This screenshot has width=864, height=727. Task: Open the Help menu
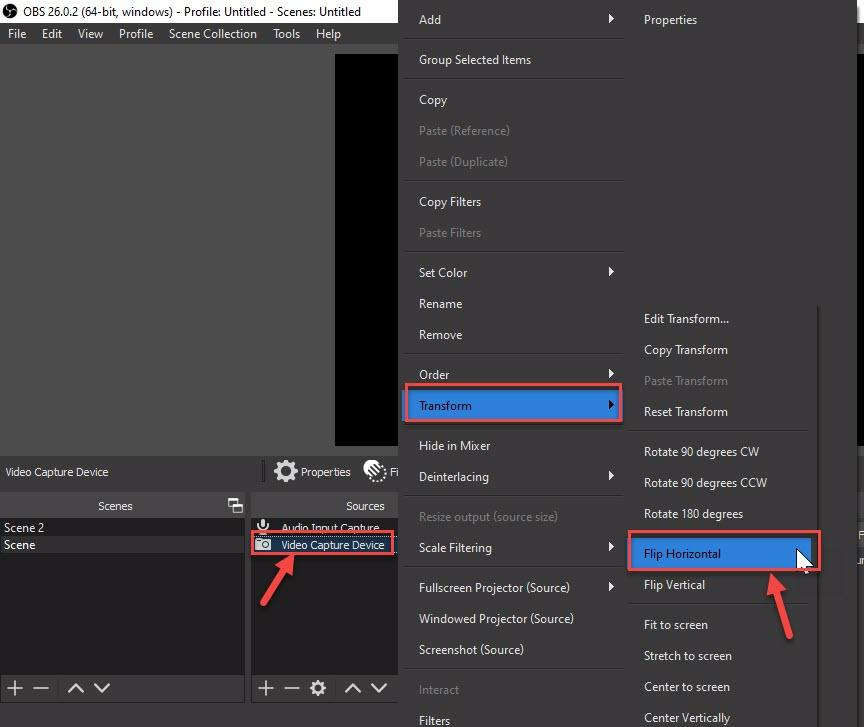coord(328,34)
